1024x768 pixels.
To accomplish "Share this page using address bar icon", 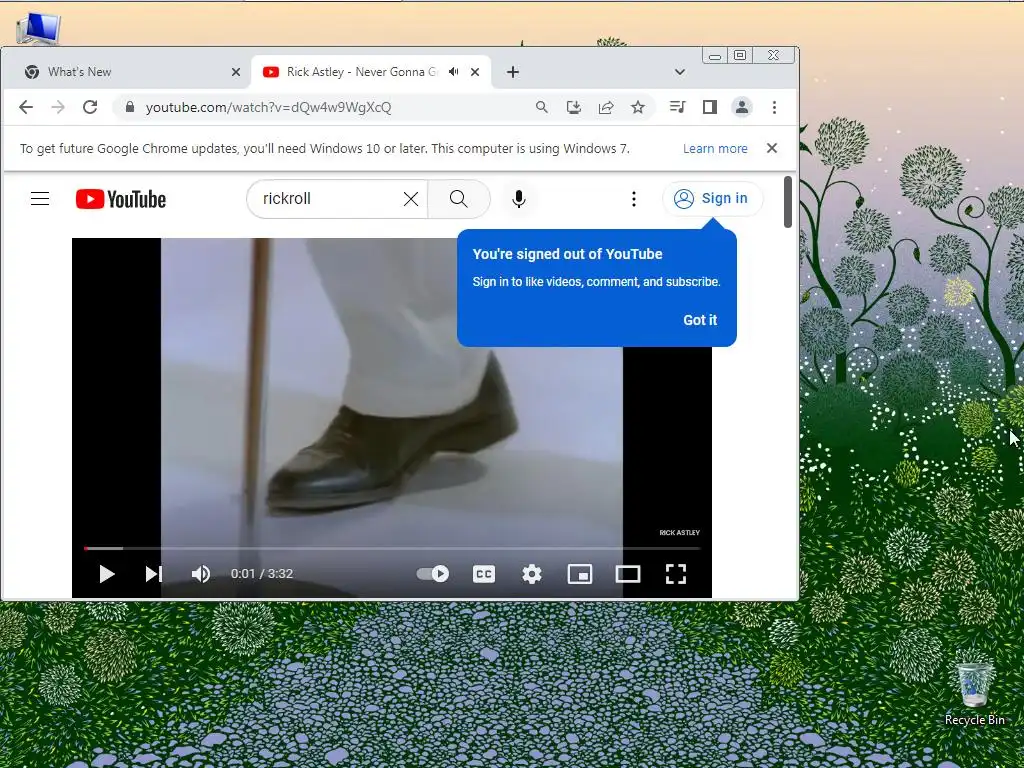I will coord(606,107).
